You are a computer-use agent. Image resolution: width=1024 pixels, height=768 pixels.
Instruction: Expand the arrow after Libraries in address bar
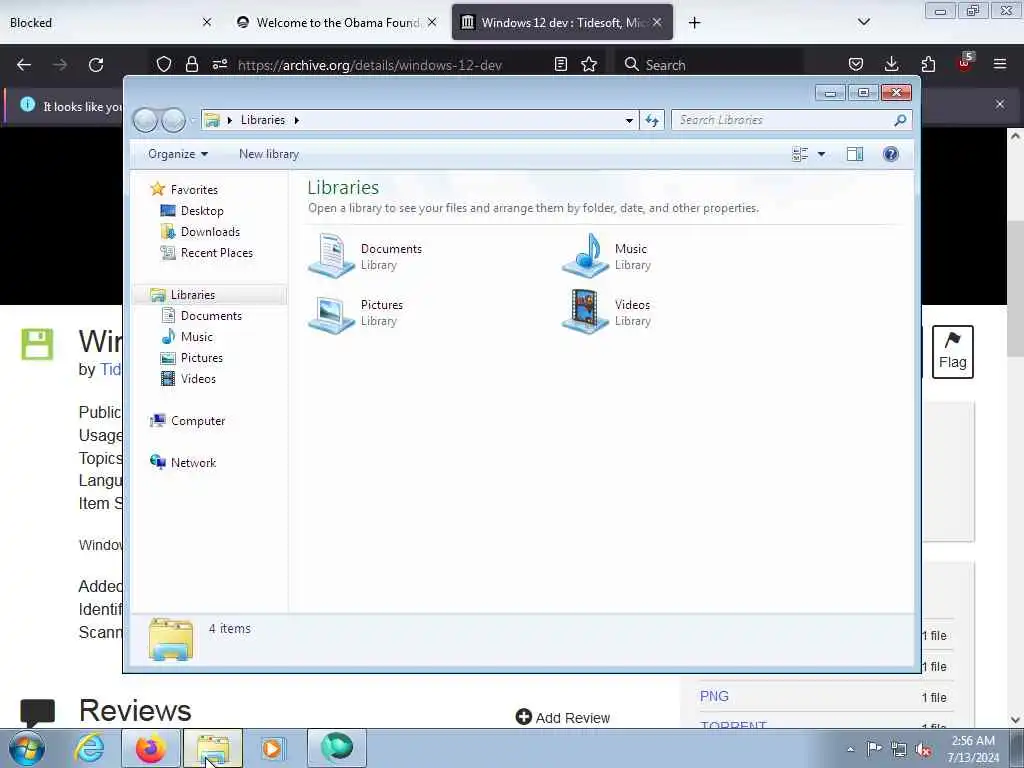coord(296,120)
